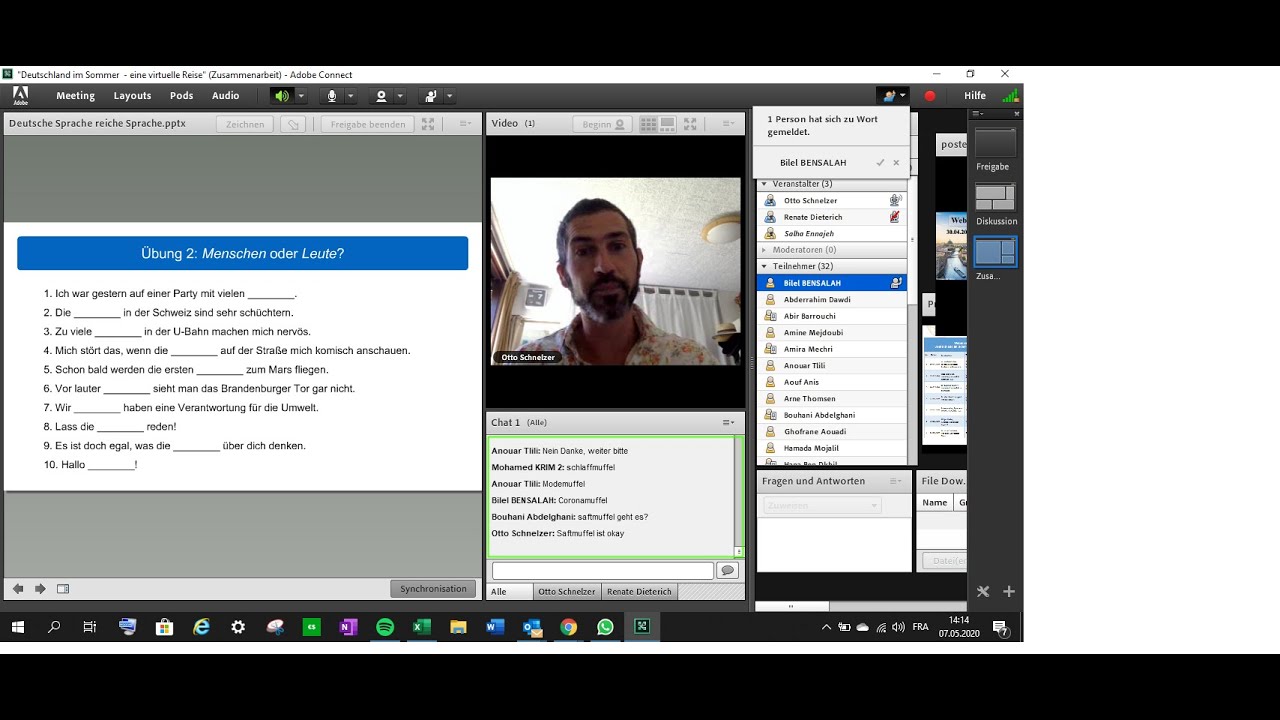Check the green connection status bars
Viewport: 1280px width, 720px height.
click(x=1010, y=96)
